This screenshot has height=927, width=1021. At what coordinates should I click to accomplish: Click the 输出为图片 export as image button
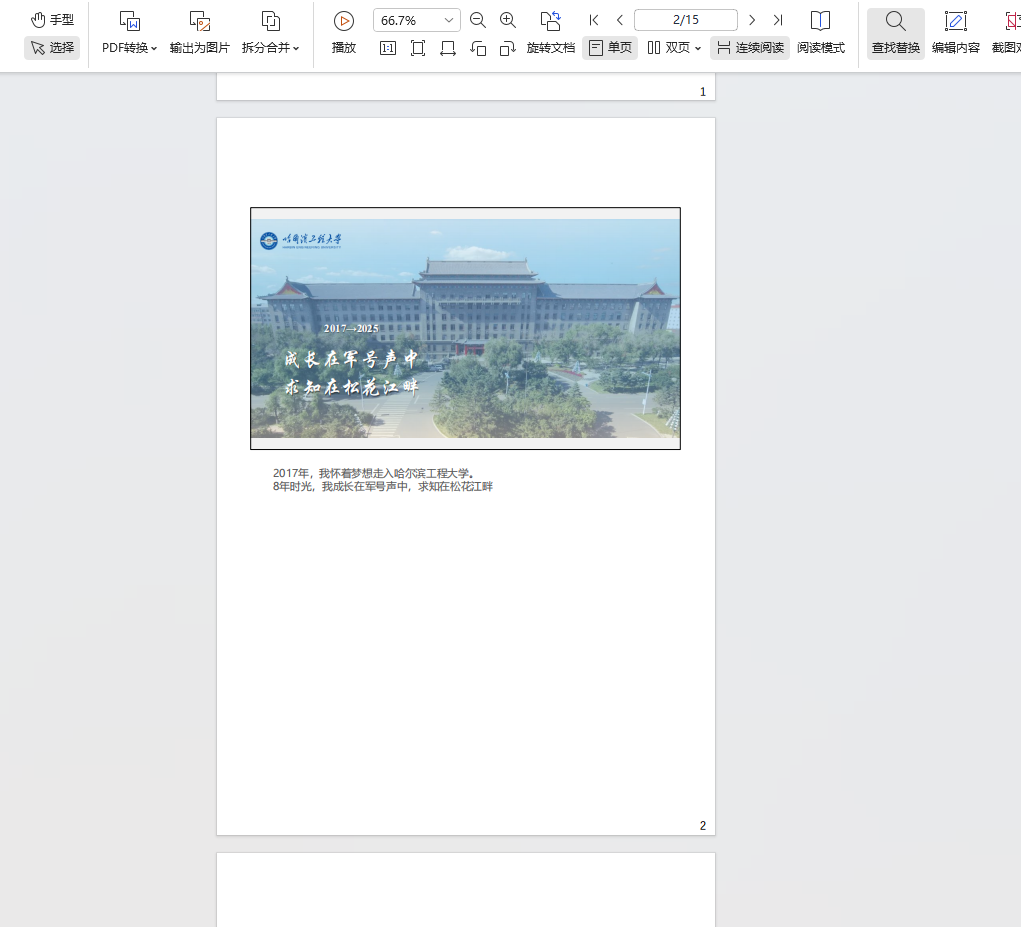tap(199, 33)
